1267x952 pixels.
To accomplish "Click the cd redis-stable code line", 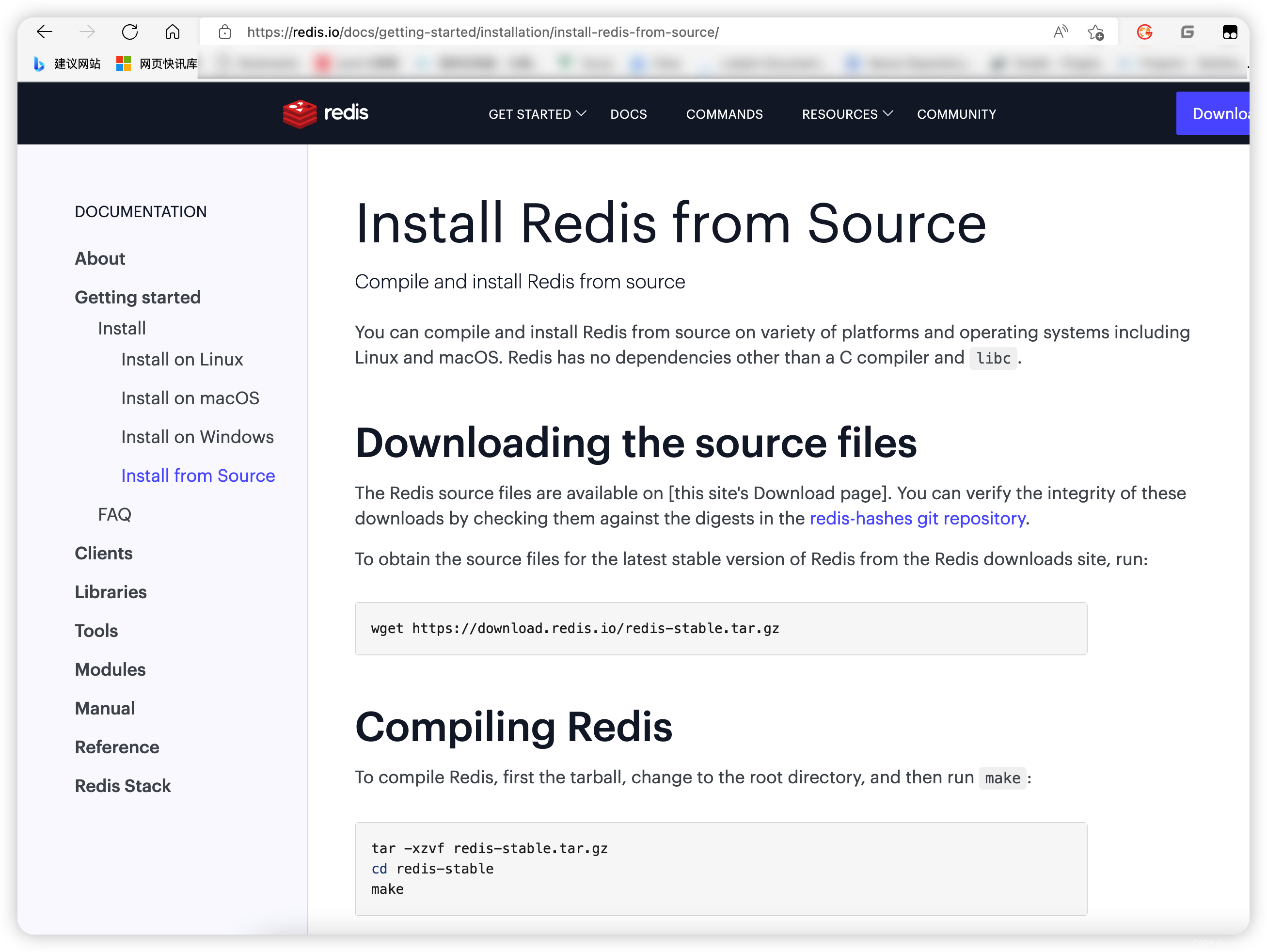I will tap(432, 869).
